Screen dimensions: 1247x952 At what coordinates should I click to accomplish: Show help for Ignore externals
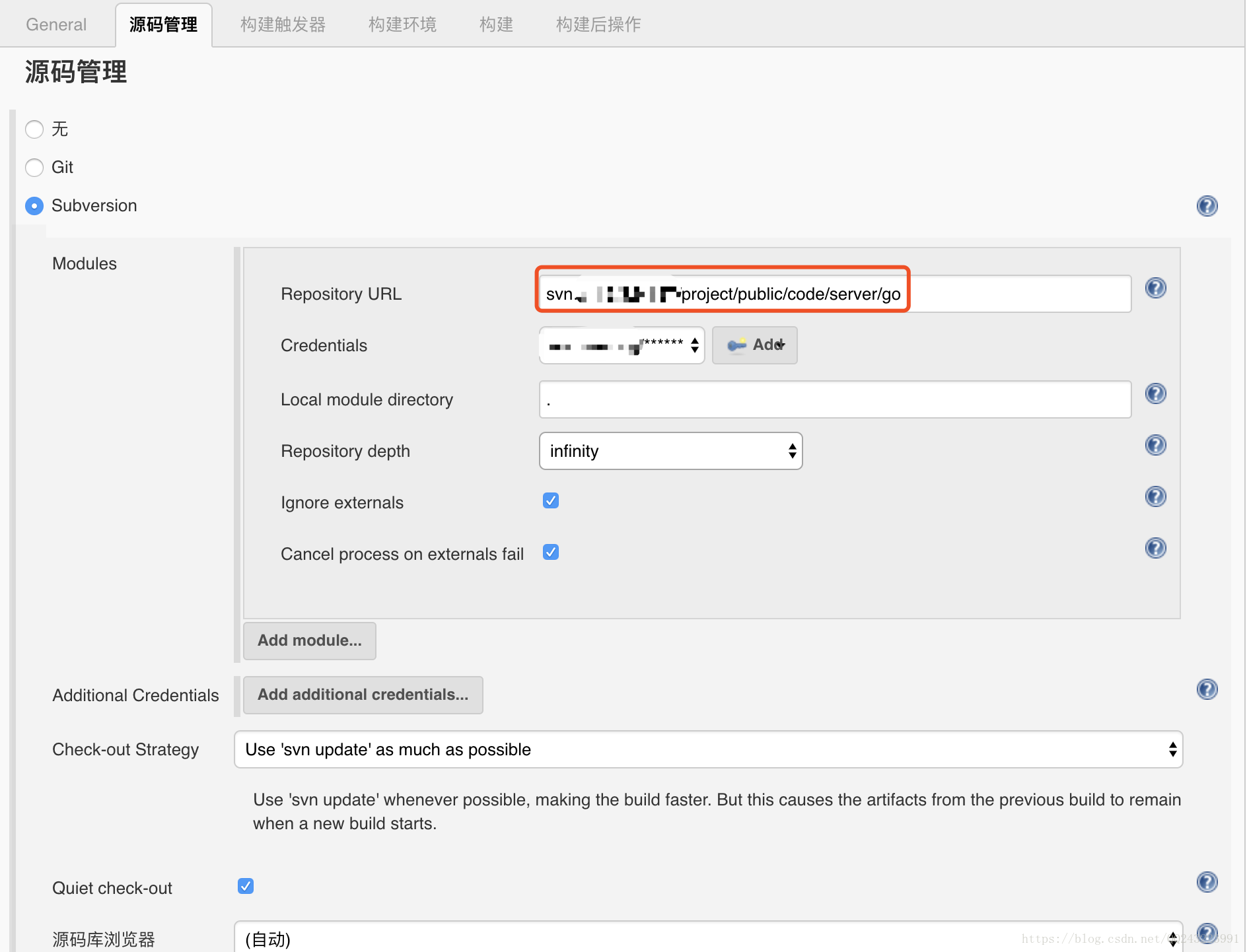[x=1155, y=496]
